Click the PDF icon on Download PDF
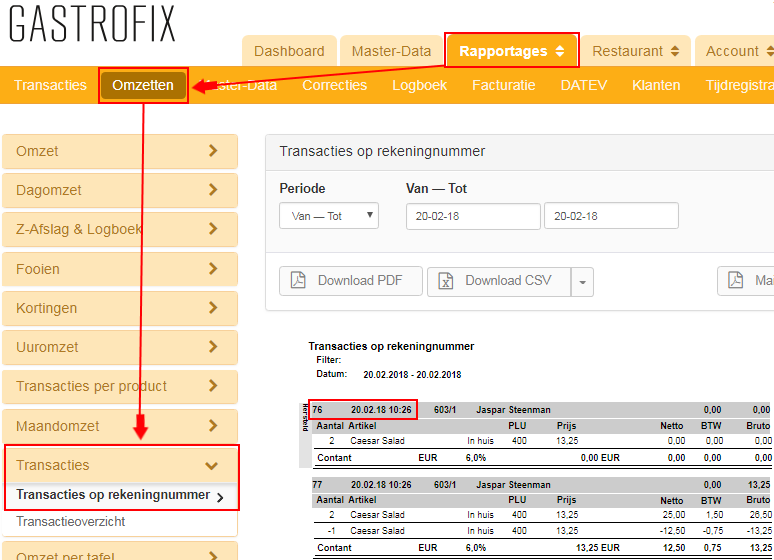The width and height of the screenshot is (774, 560). pos(298,281)
